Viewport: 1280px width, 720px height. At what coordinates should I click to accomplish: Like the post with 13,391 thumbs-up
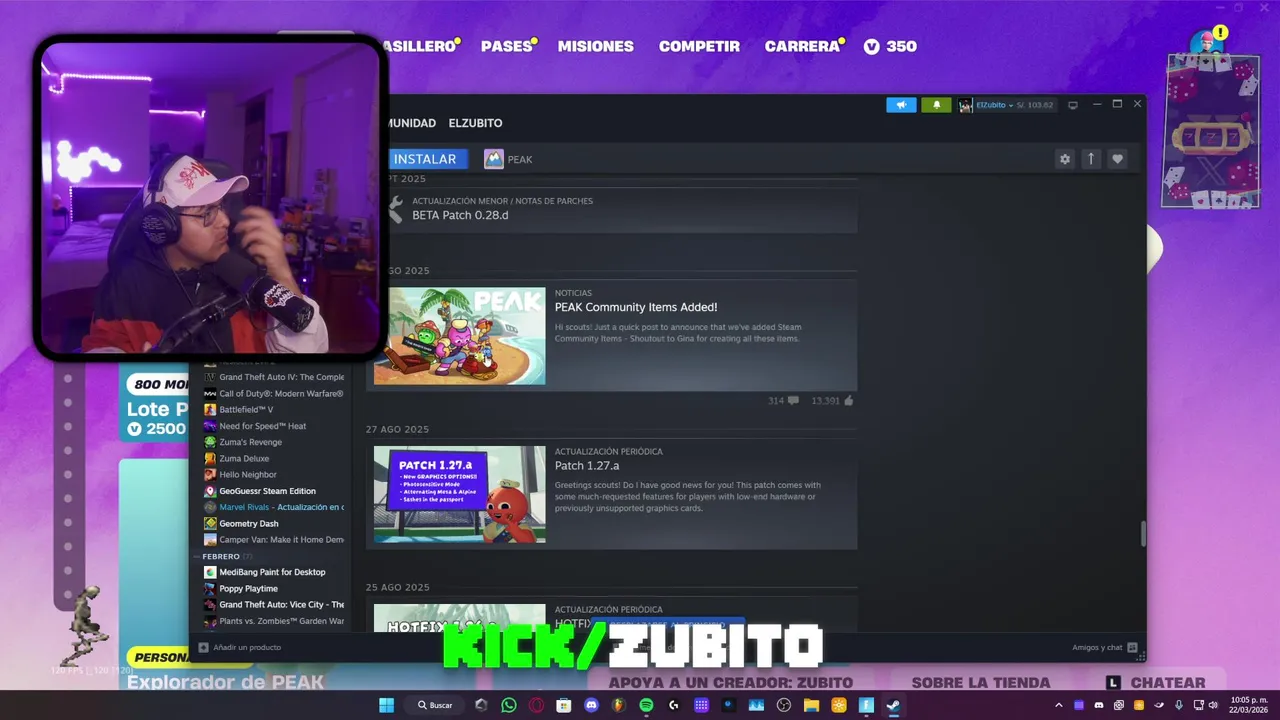848,400
